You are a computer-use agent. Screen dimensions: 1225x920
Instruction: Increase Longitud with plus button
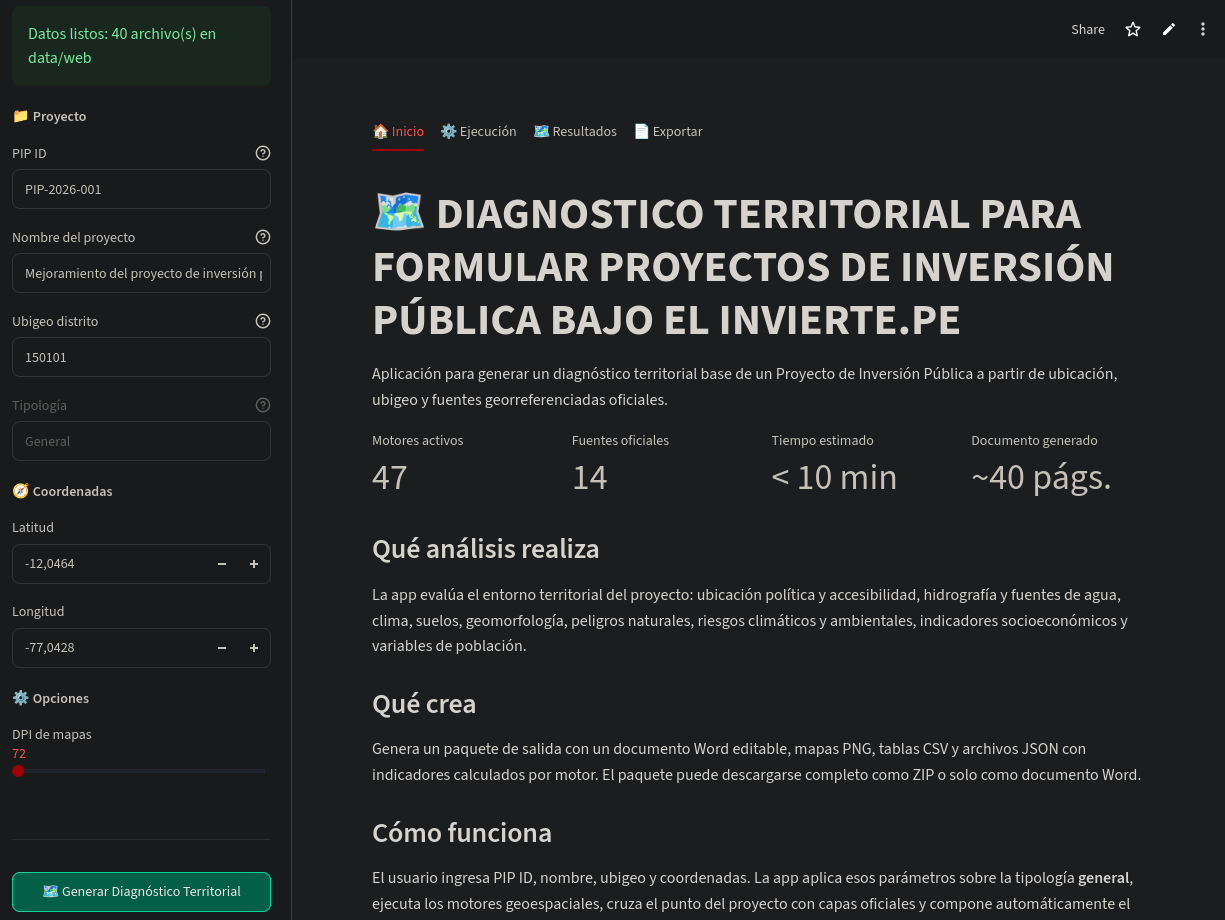click(254, 648)
